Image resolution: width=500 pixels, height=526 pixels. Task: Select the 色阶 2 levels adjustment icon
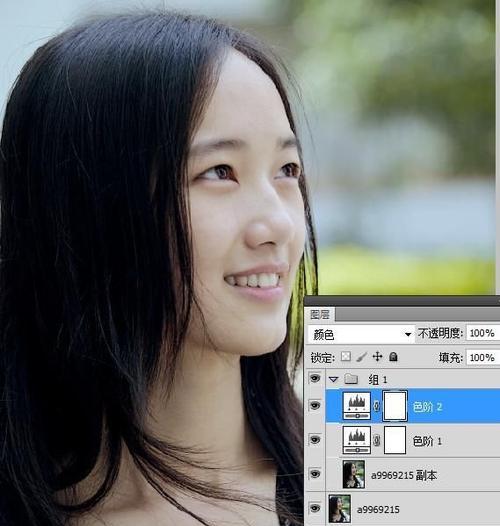pos(357,406)
